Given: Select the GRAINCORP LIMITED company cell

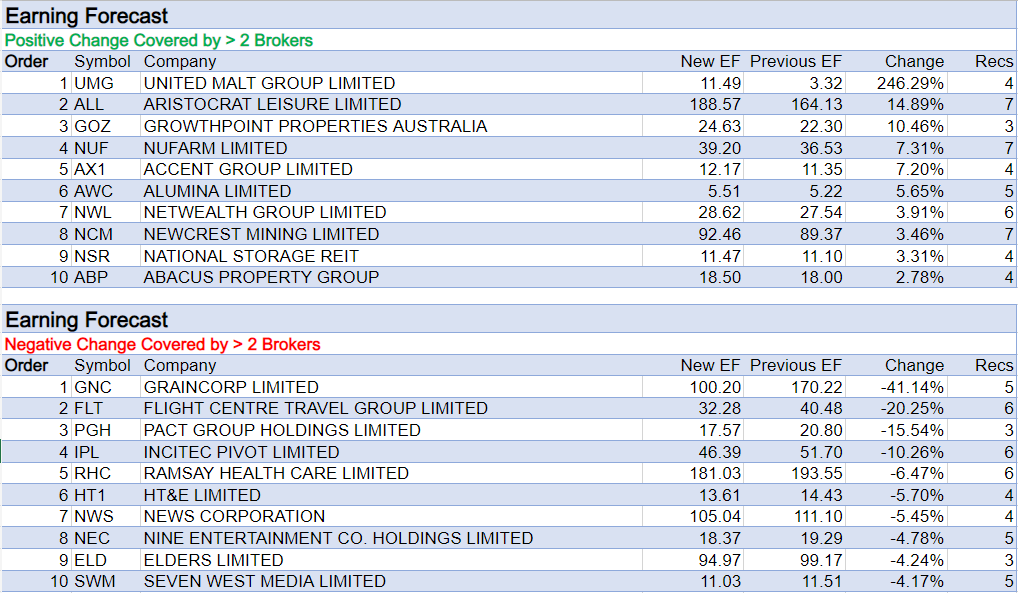Looking at the screenshot, I should pos(231,387).
